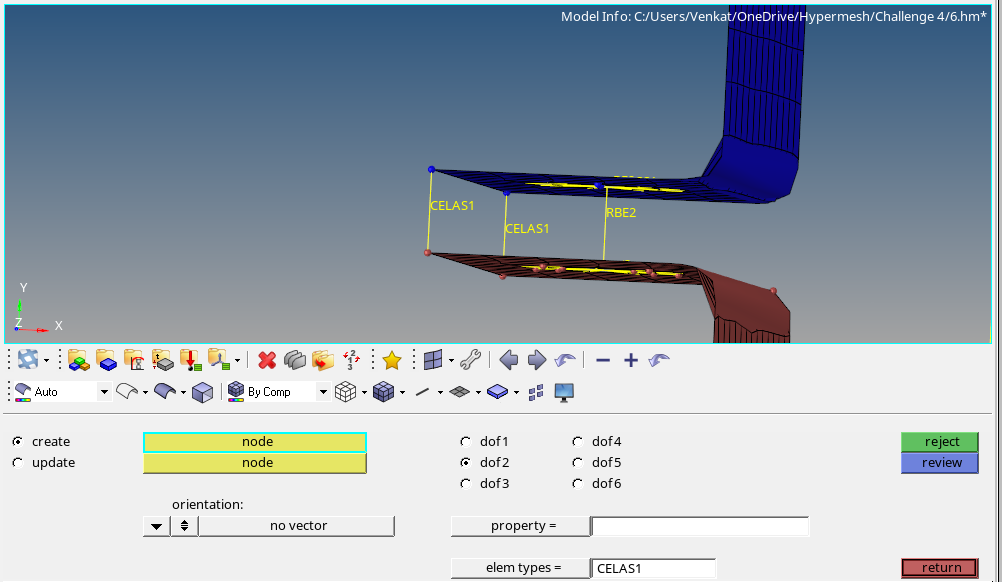Enable the dof4 option

pyautogui.click(x=578, y=441)
